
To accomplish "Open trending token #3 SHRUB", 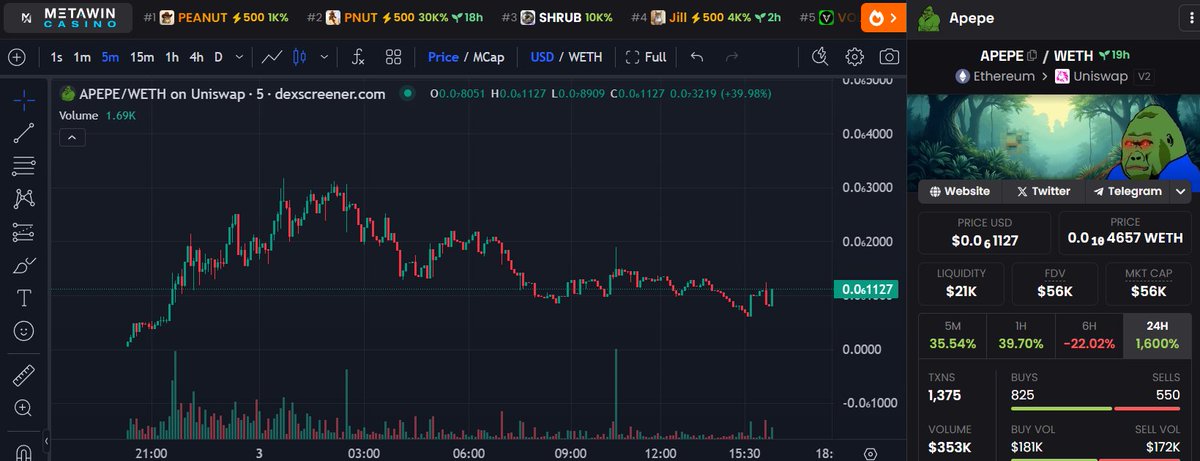I will point(559,18).
